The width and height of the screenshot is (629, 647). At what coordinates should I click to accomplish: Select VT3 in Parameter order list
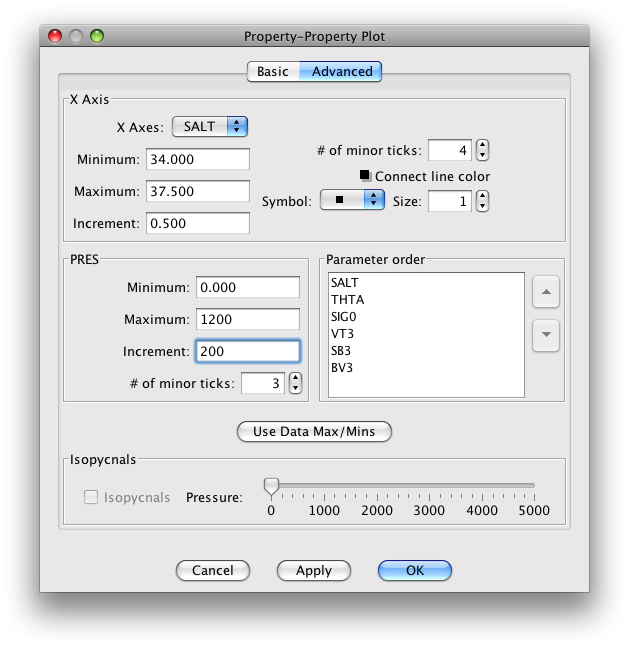426,333
